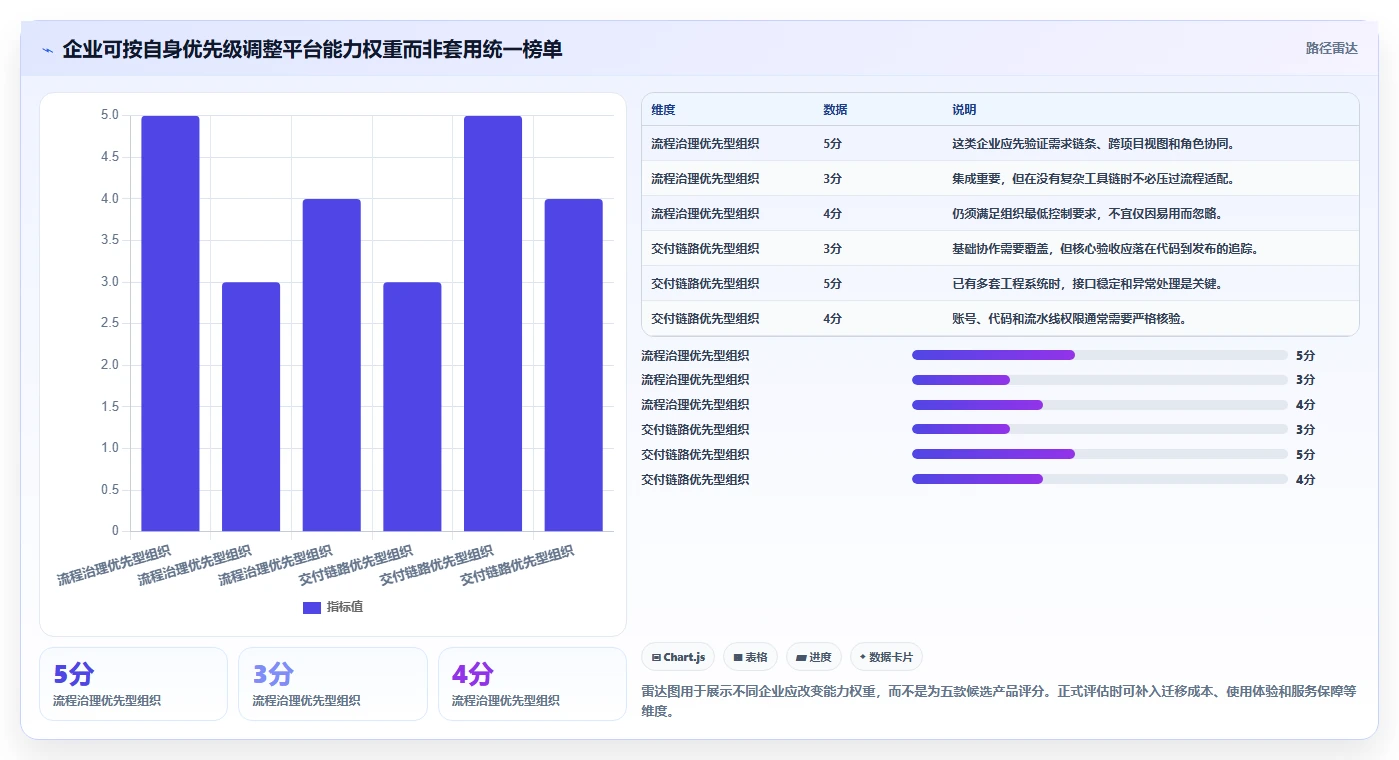
Task: Click the 路径雷达 tag in the header
Action: coord(1331,48)
